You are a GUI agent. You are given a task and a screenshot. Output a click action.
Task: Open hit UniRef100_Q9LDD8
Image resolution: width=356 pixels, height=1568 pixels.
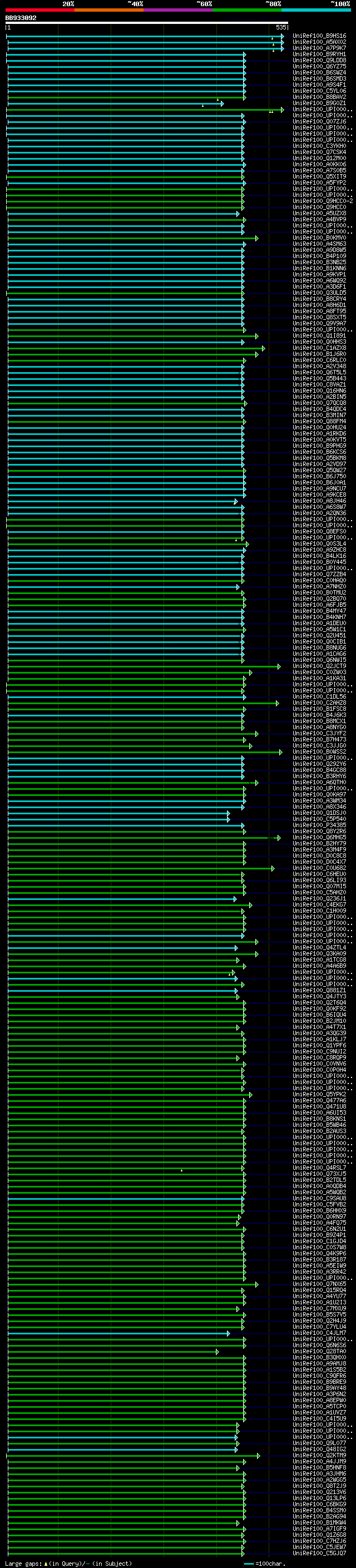point(319,60)
